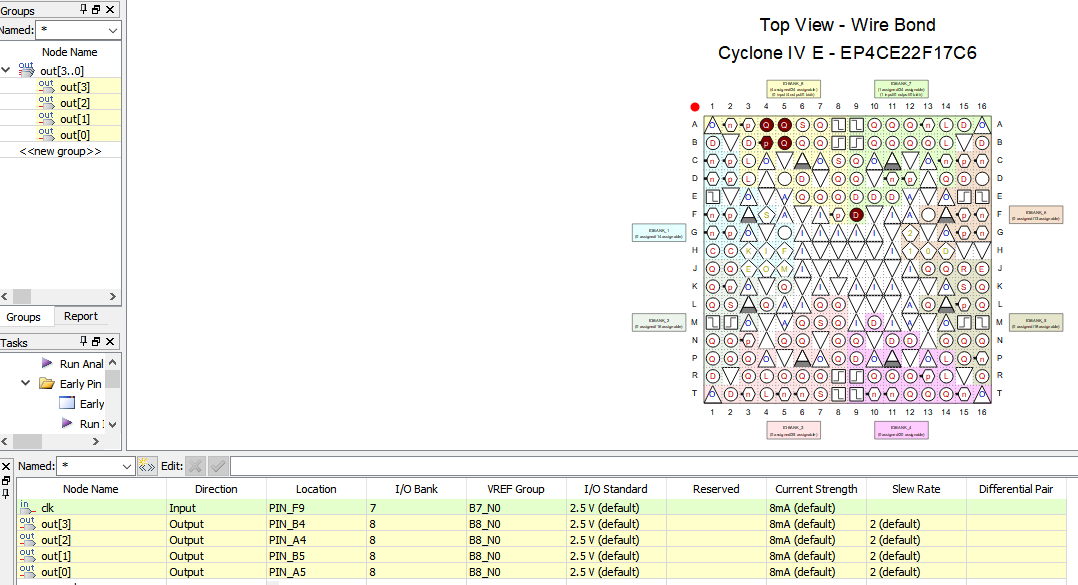This screenshot has height=585, width=1078.
Task: Switch to the Groups tab
Action: coord(23,317)
